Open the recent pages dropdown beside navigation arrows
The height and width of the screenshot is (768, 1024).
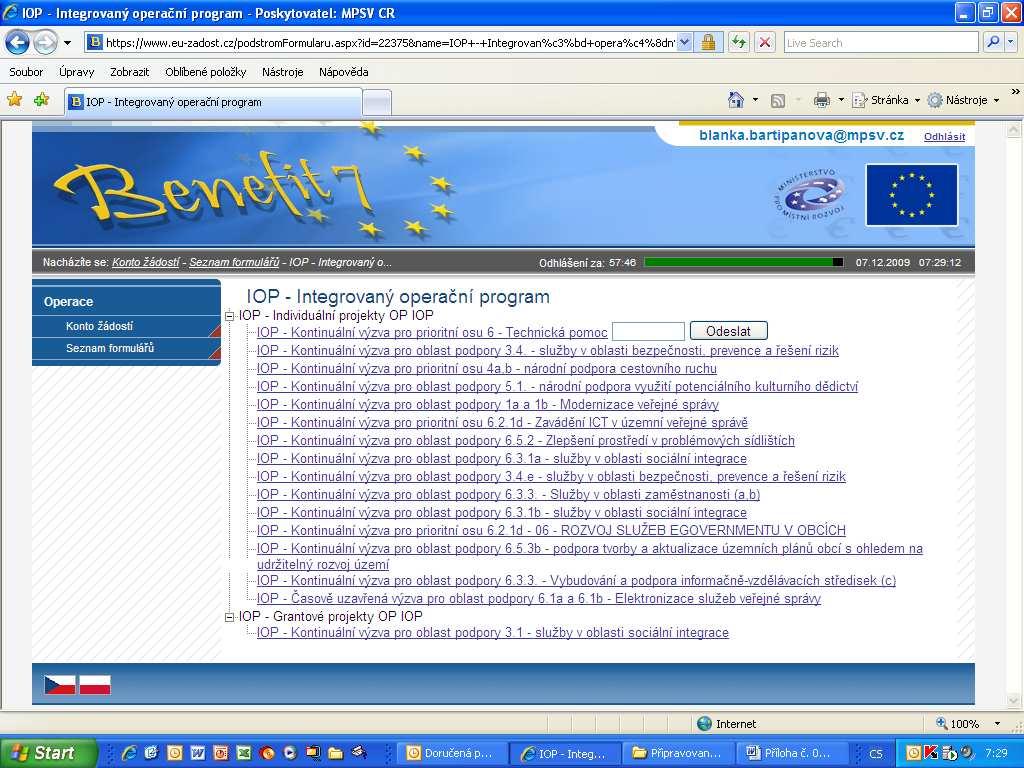(67, 43)
